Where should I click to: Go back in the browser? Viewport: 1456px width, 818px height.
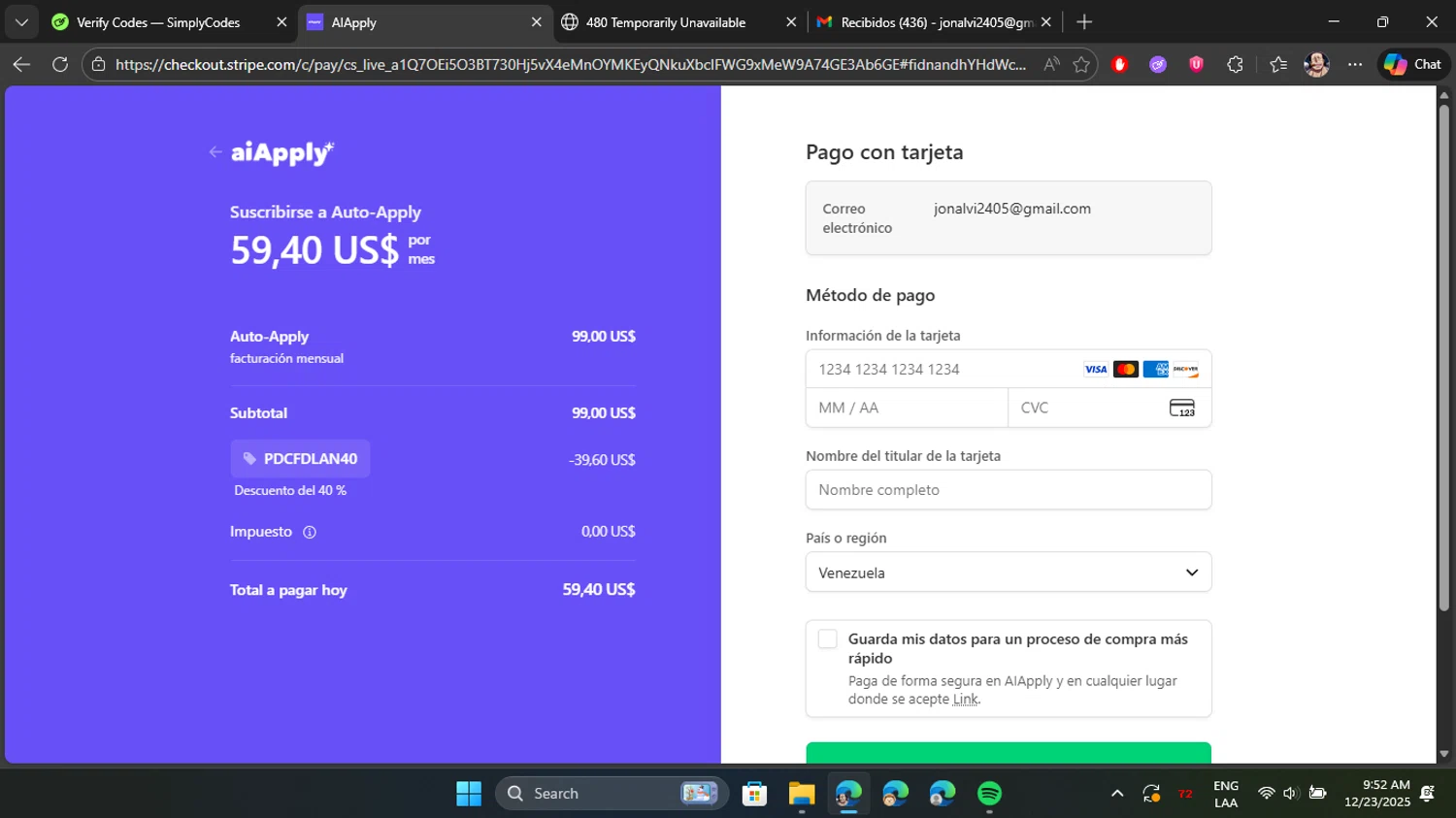(x=21, y=64)
